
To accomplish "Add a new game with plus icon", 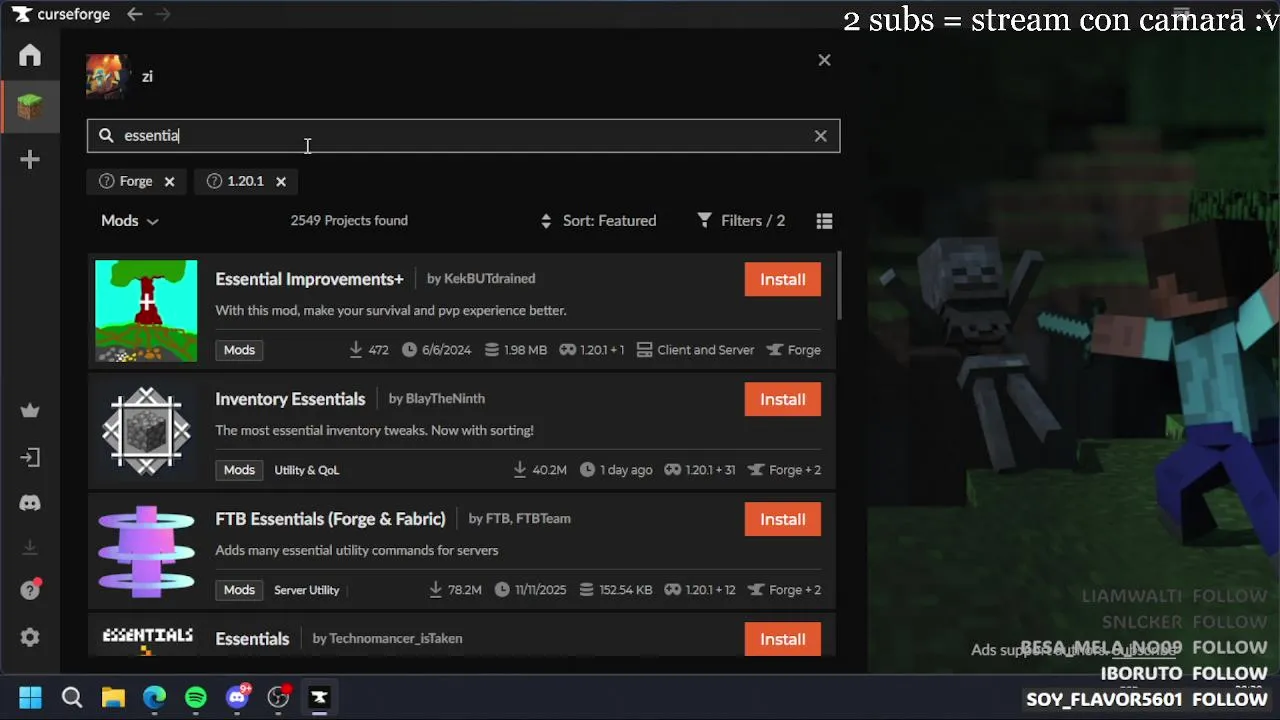I will coord(30,160).
